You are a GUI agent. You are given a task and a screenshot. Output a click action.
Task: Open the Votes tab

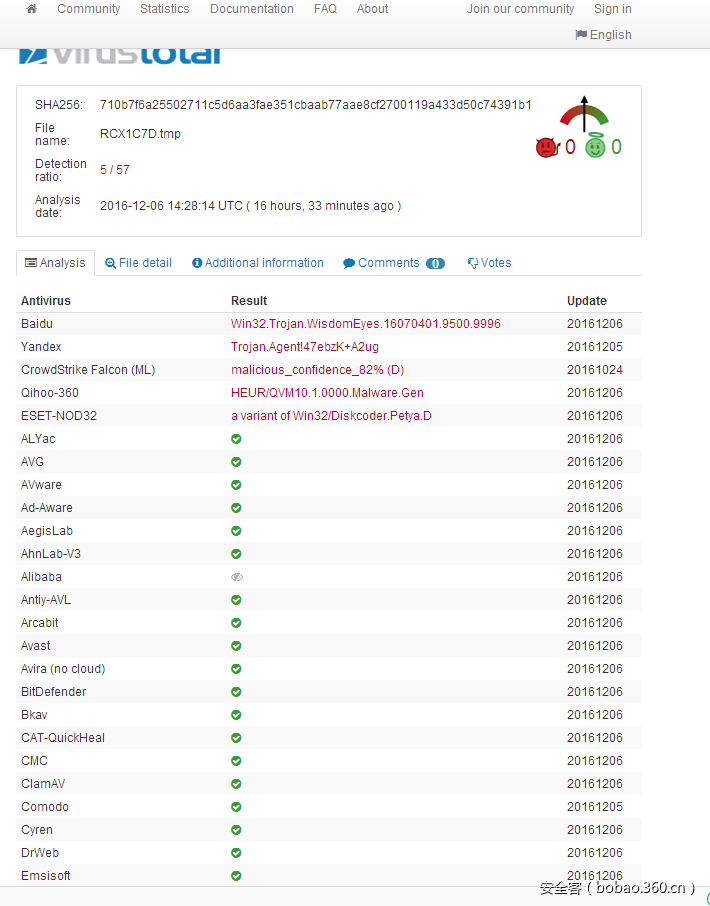pos(489,263)
